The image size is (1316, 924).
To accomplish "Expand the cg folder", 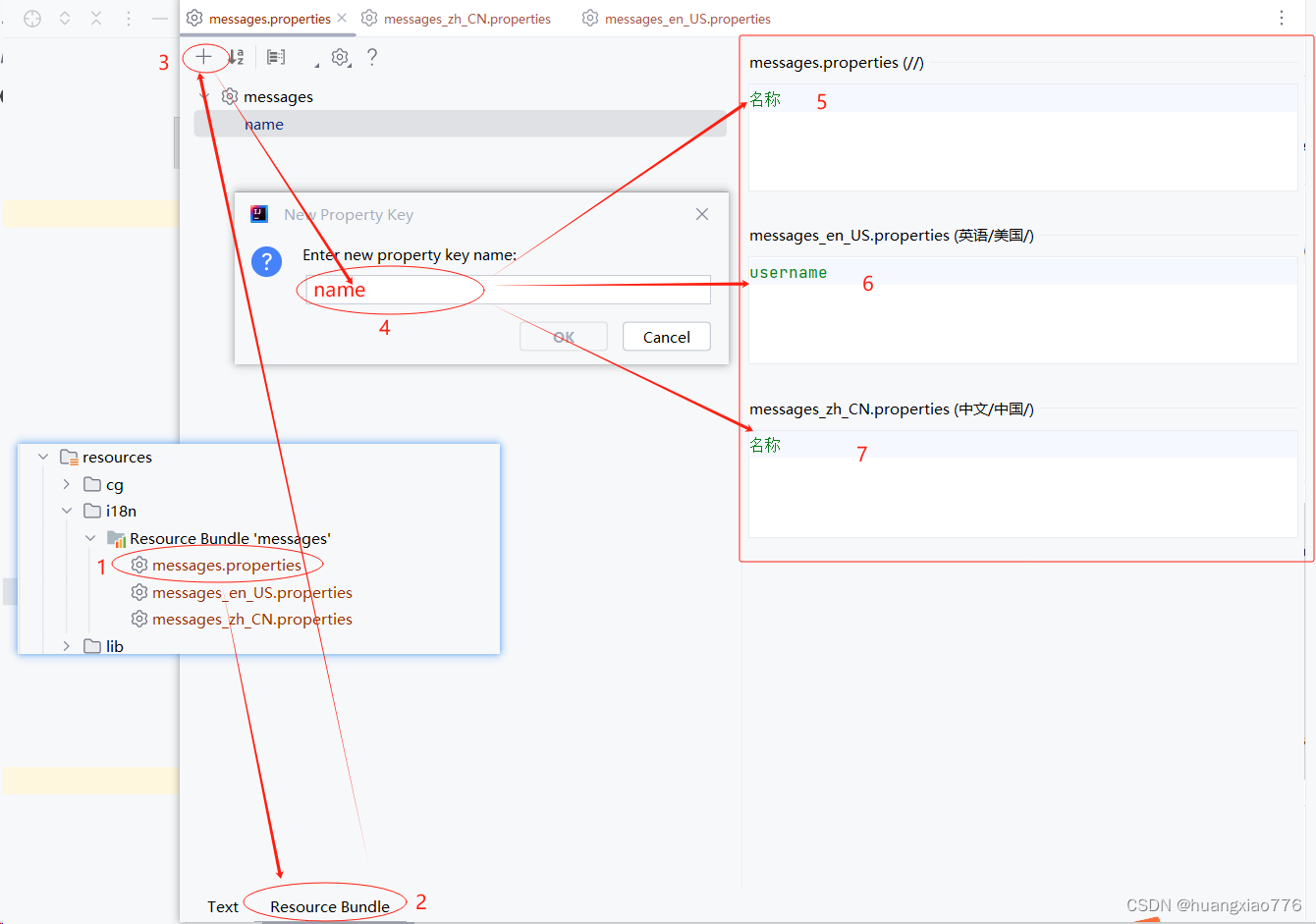I will click(66, 484).
